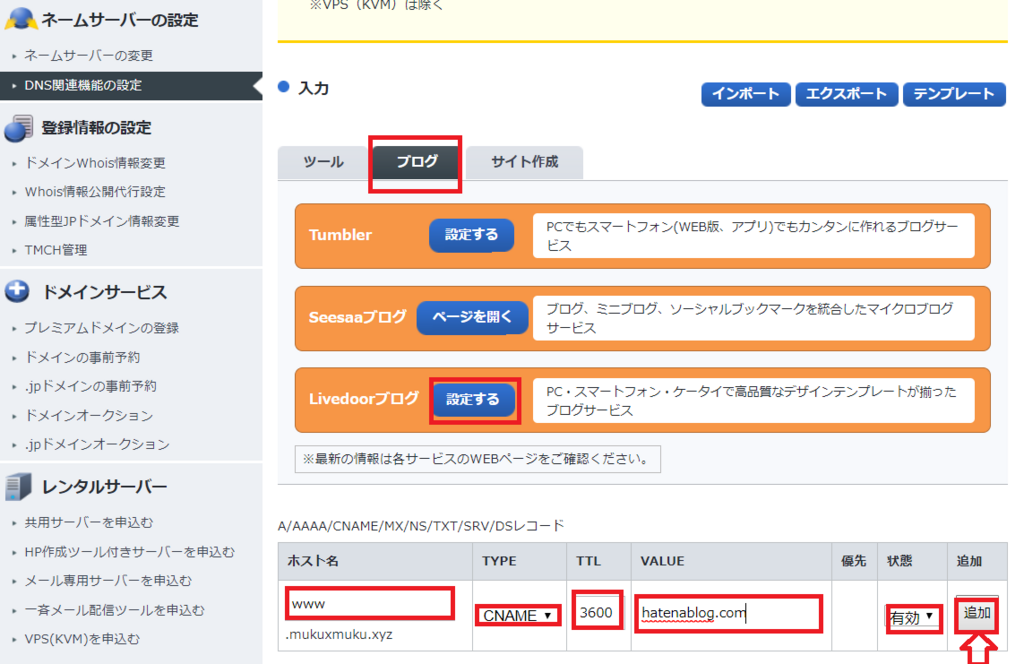Open ドメインオークション link
The width and height of the screenshot is (1024, 664).
(88, 415)
